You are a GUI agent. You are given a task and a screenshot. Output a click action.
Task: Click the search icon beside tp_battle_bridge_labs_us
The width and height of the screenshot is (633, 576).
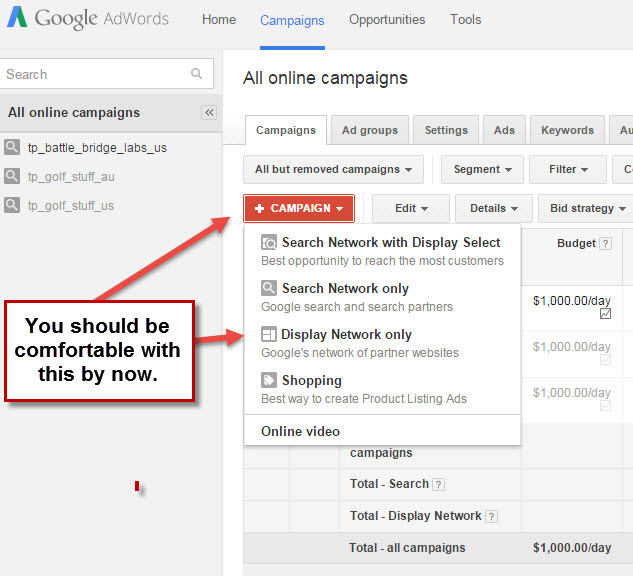pos(12,147)
